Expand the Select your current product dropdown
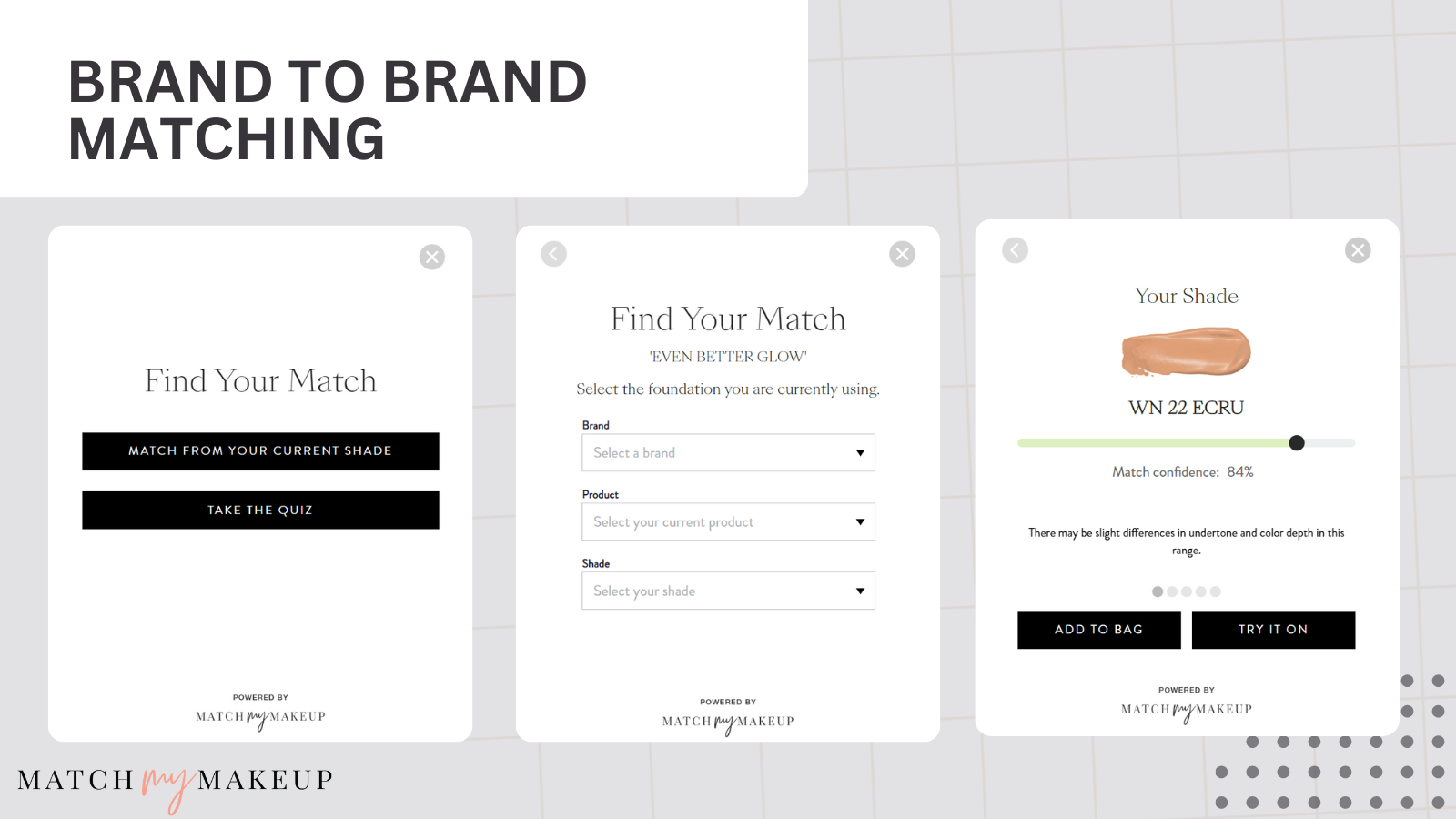 (x=728, y=521)
